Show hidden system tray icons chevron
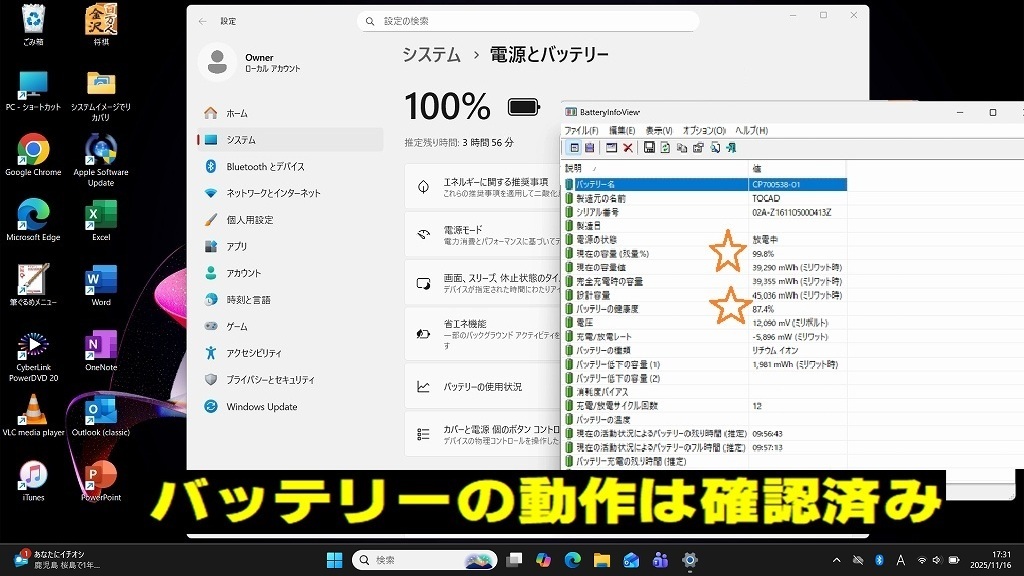Image resolution: width=1024 pixels, height=576 pixels. point(837,560)
